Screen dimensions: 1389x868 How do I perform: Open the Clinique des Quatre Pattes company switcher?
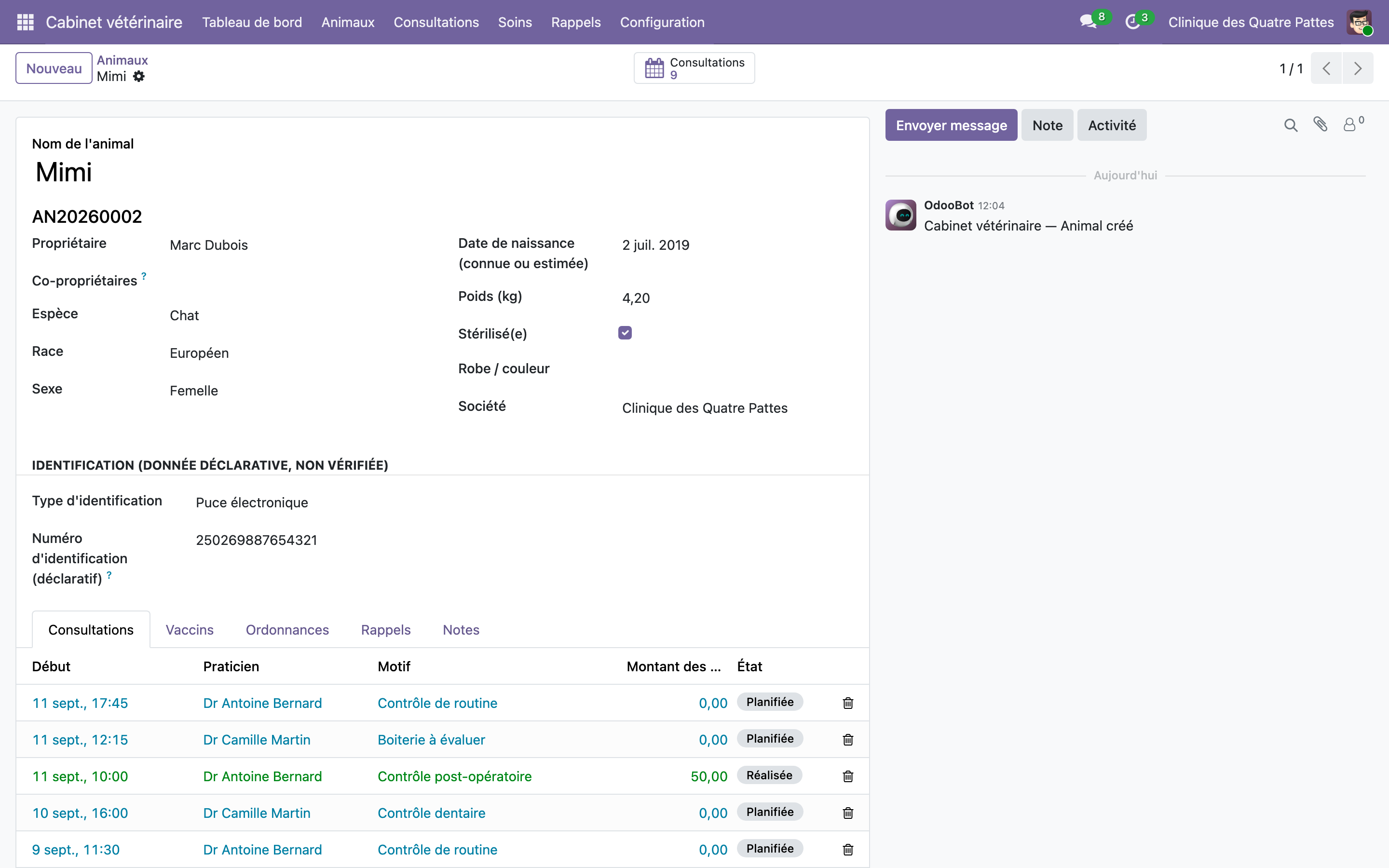[1251, 22]
